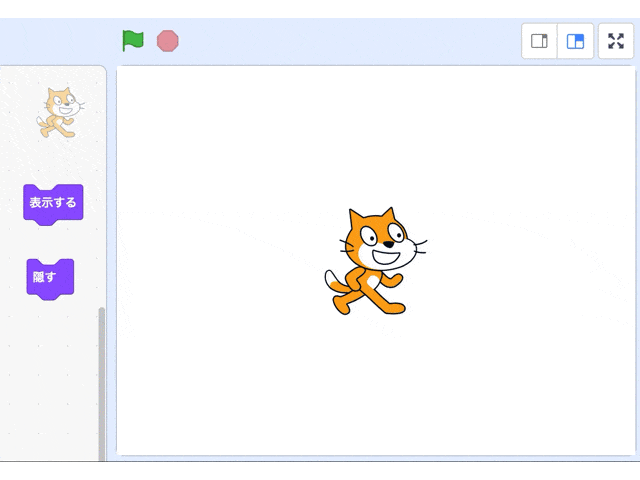
Task: Click the workspace vertical scrollbar
Action: click(x=102, y=384)
